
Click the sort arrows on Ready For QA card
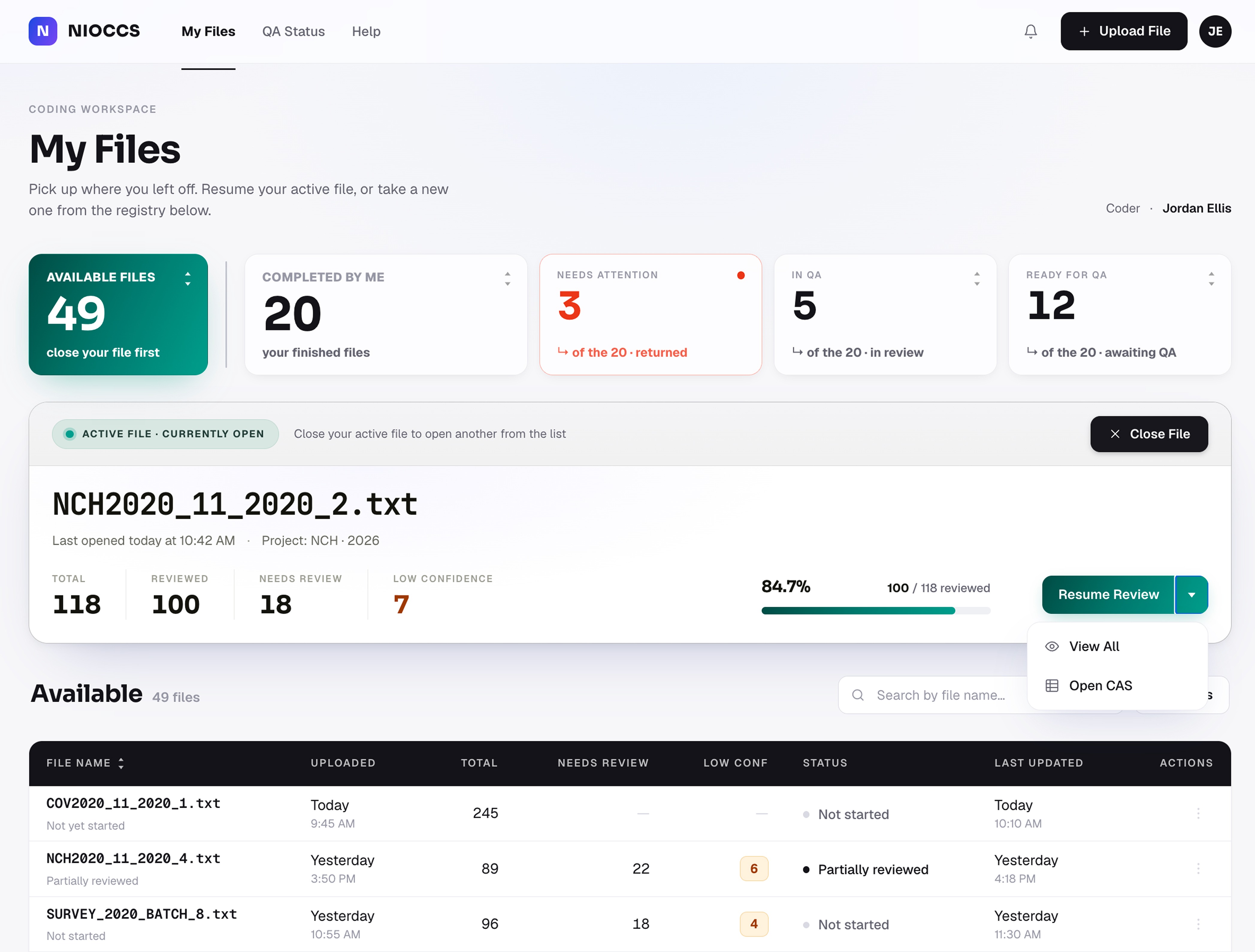(x=1211, y=278)
